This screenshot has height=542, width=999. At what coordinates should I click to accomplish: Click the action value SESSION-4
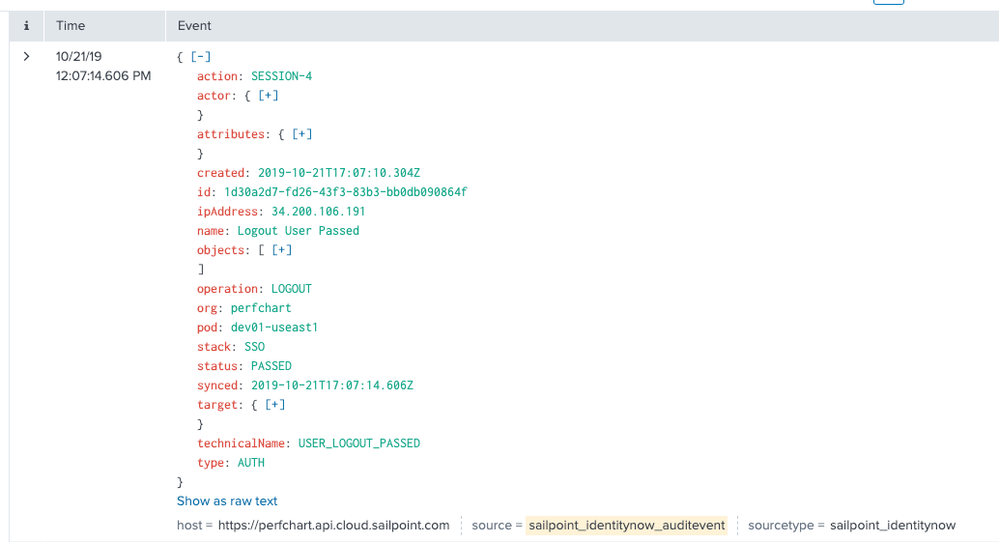click(x=281, y=76)
